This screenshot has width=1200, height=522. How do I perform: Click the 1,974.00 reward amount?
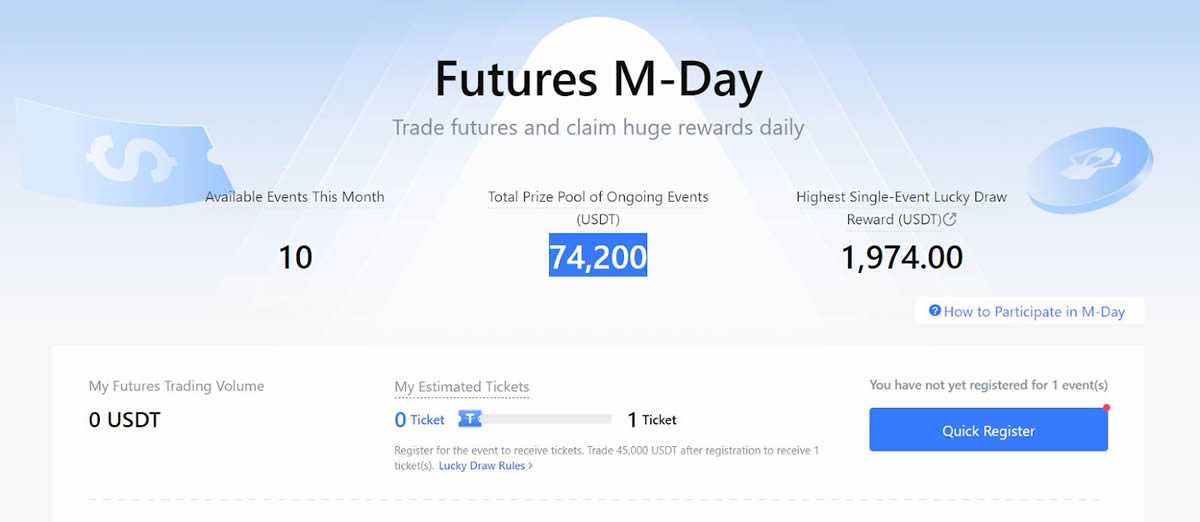(902, 257)
